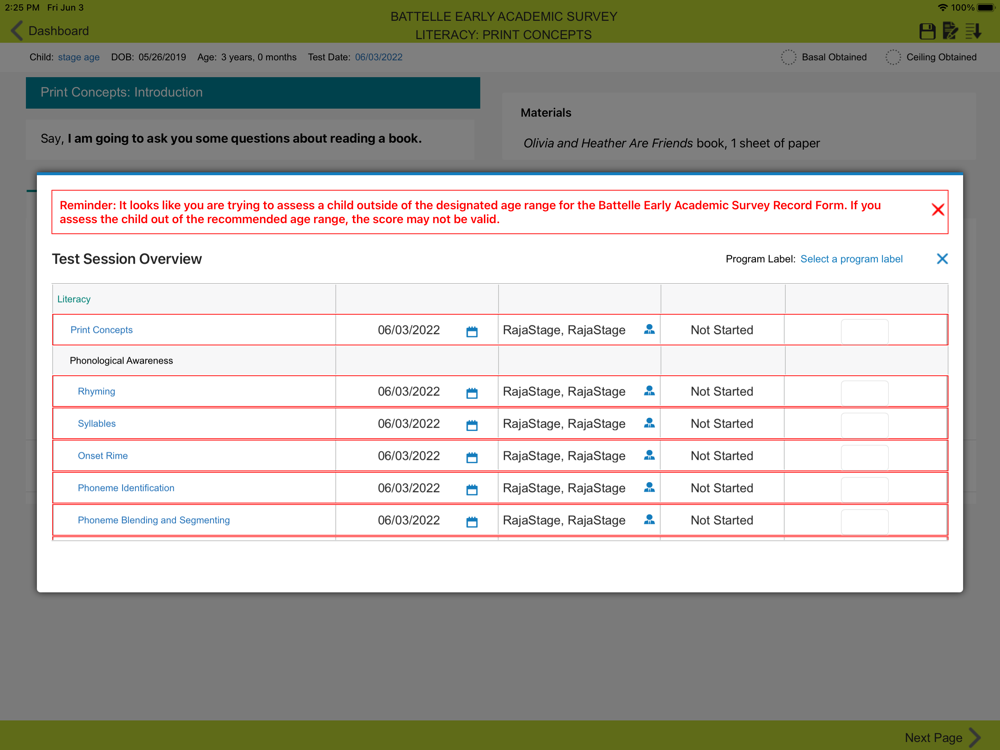Open calendar for Rhyming row

point(472,393)
